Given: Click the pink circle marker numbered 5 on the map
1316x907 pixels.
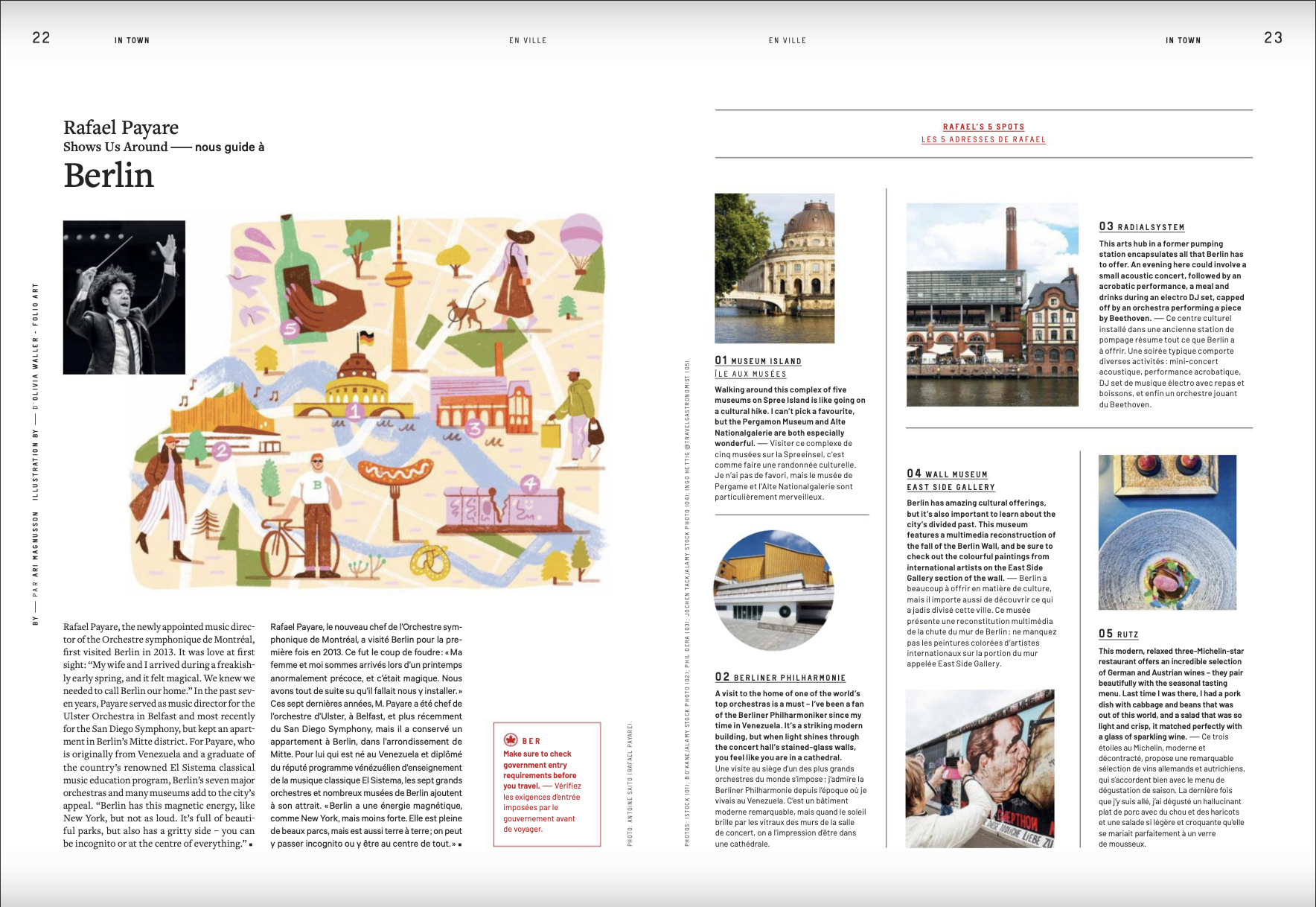Looking at the screenshot, I should pos(291,328).
